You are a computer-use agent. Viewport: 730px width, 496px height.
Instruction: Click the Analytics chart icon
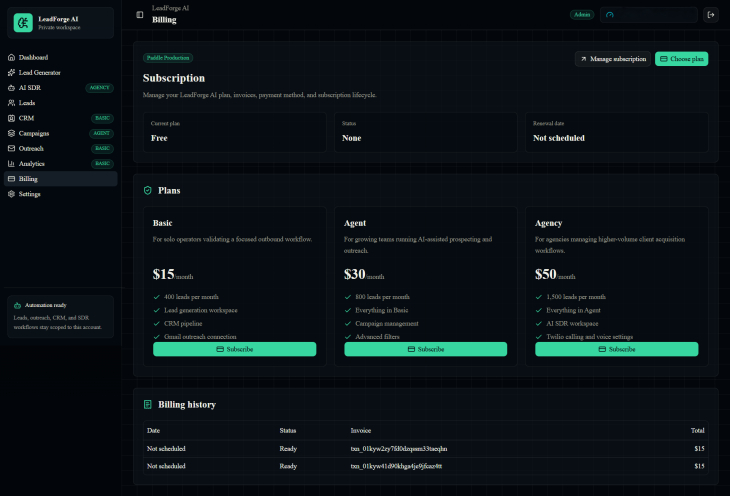[x=11, y=163]
